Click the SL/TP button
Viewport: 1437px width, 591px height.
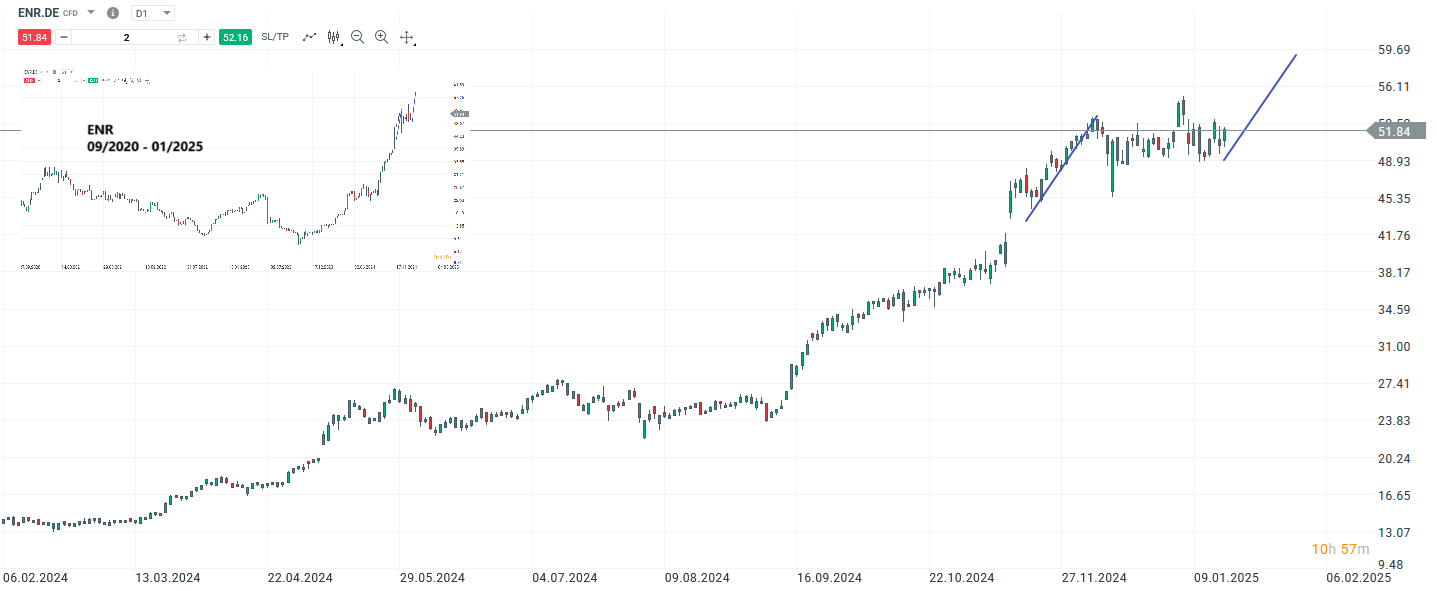[275, 36]
